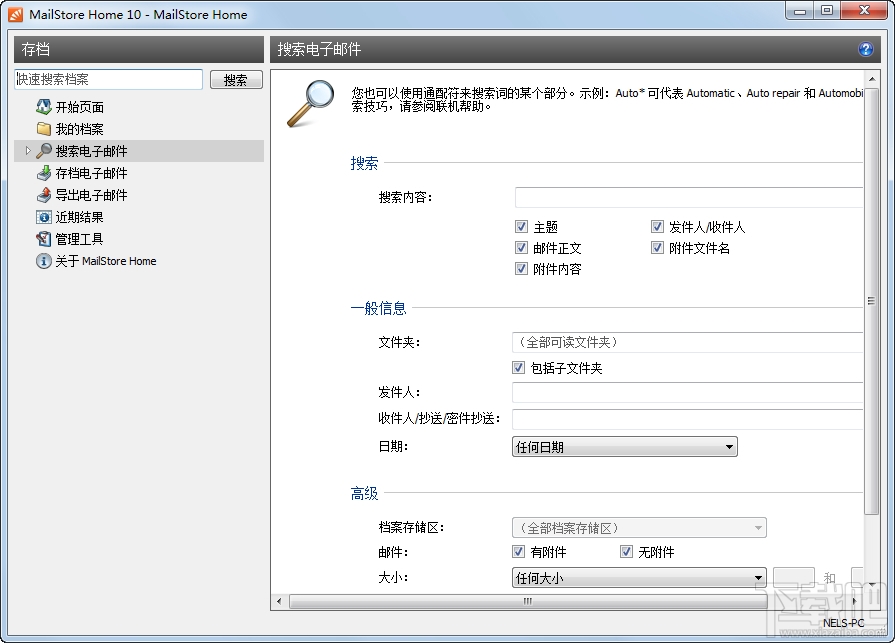Image resolution: width=895 pixels, height=643 pixels.
Task: Click the horizontal scrollbar at the panel bottom
Action: click(x=527, y=603)
